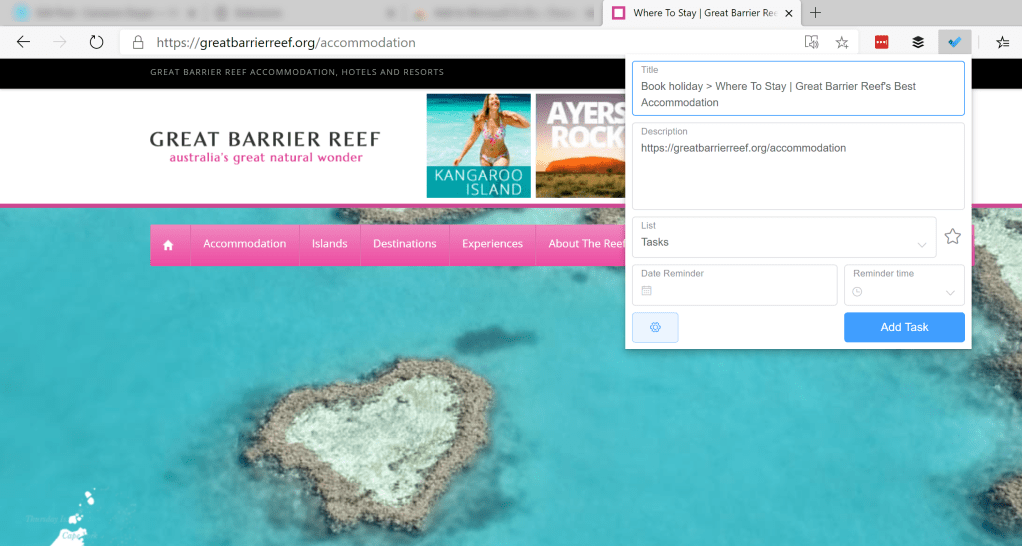Click the Add Task button
Image resolution: width=1022 pixels, height=546 pixels.
pyautogui.click(x=904, y=328)
